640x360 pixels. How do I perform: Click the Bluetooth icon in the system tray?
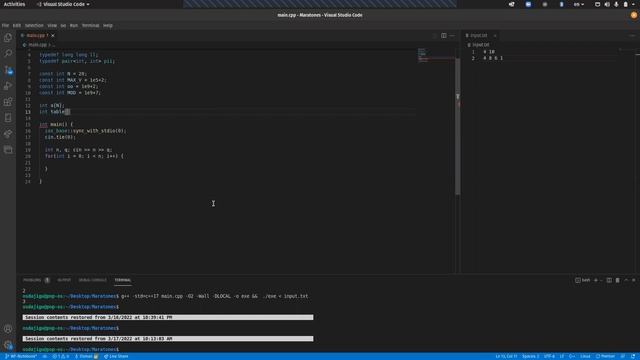(x=561, y=4)
